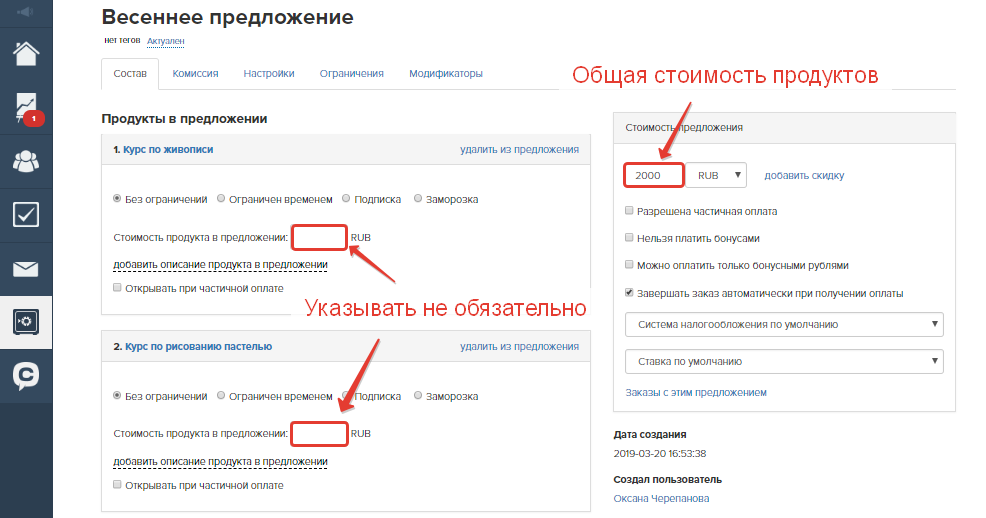The height and width of the screenshot is (518, 986).
Task: Select Без ограничений for Курс по живописи
Action: pos(117,199)
